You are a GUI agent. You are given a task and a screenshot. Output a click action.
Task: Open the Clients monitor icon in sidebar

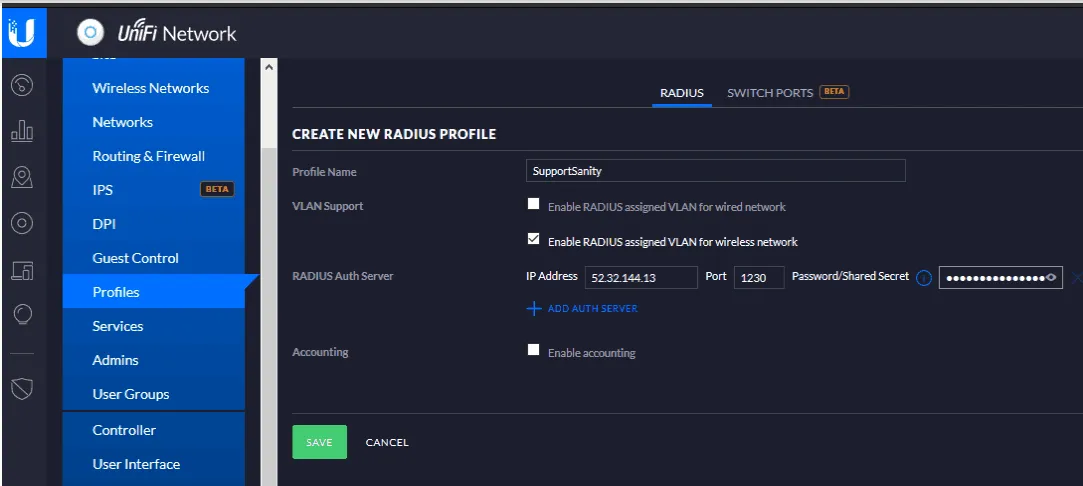23,271
